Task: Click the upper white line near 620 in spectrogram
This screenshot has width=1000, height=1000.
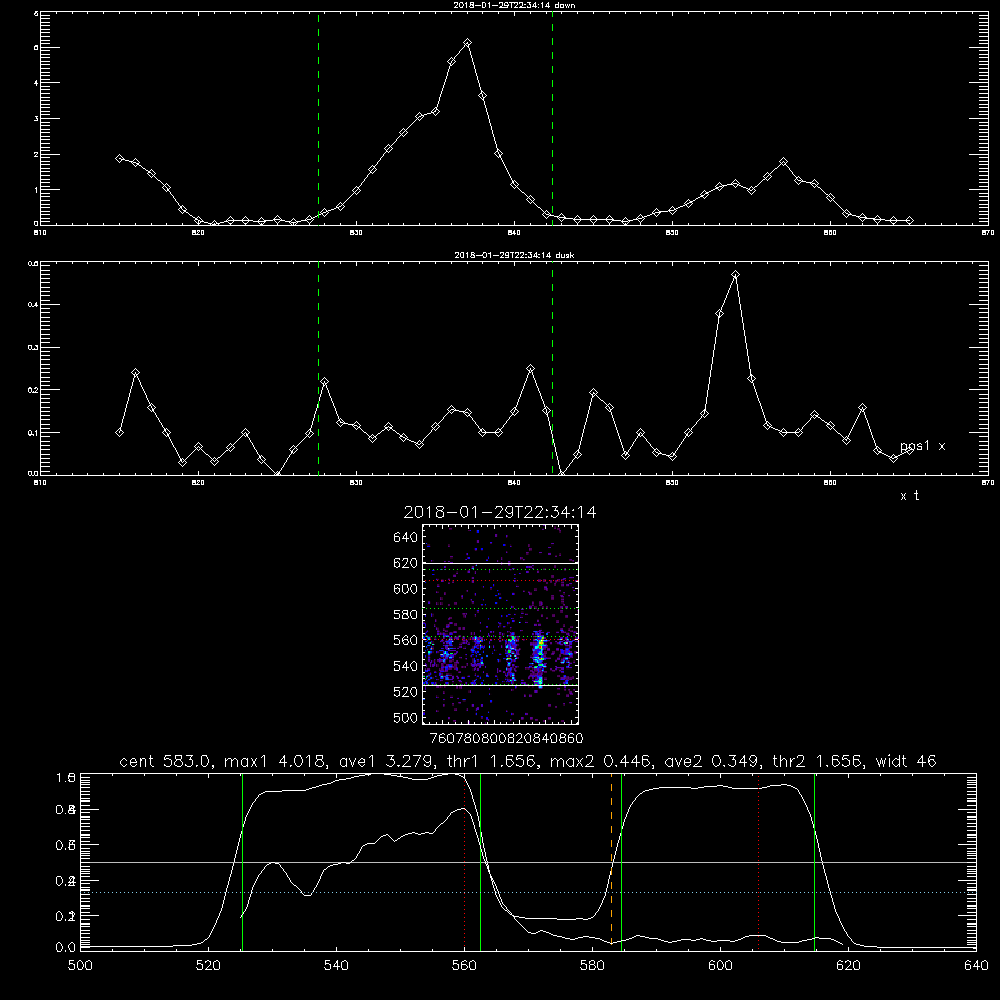Action: (500, 563)
